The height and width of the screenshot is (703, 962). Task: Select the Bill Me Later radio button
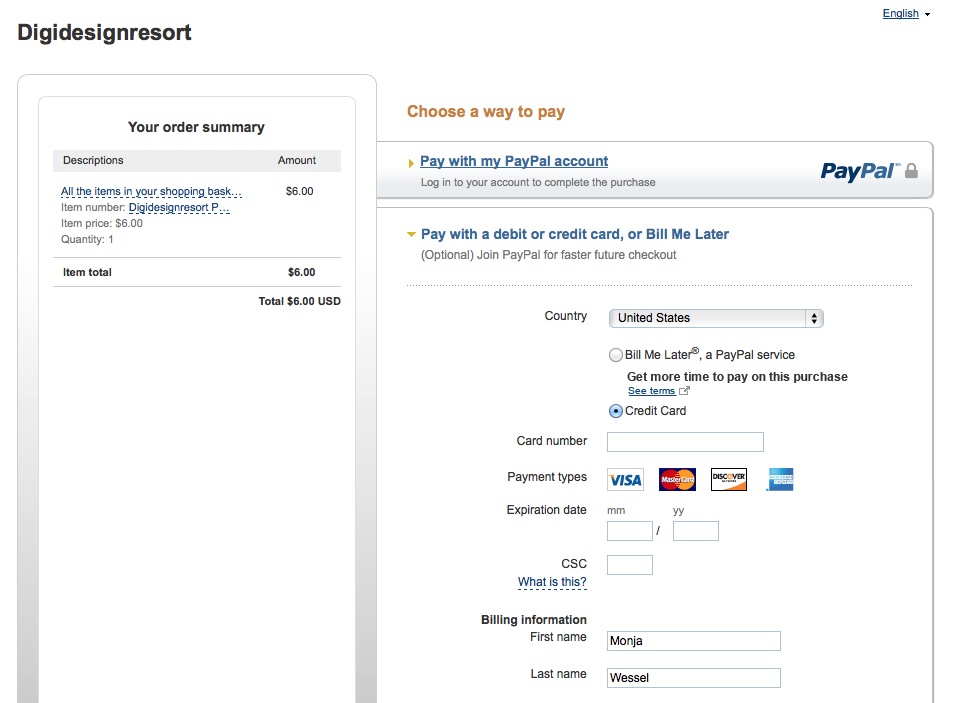tap(616, 355)
